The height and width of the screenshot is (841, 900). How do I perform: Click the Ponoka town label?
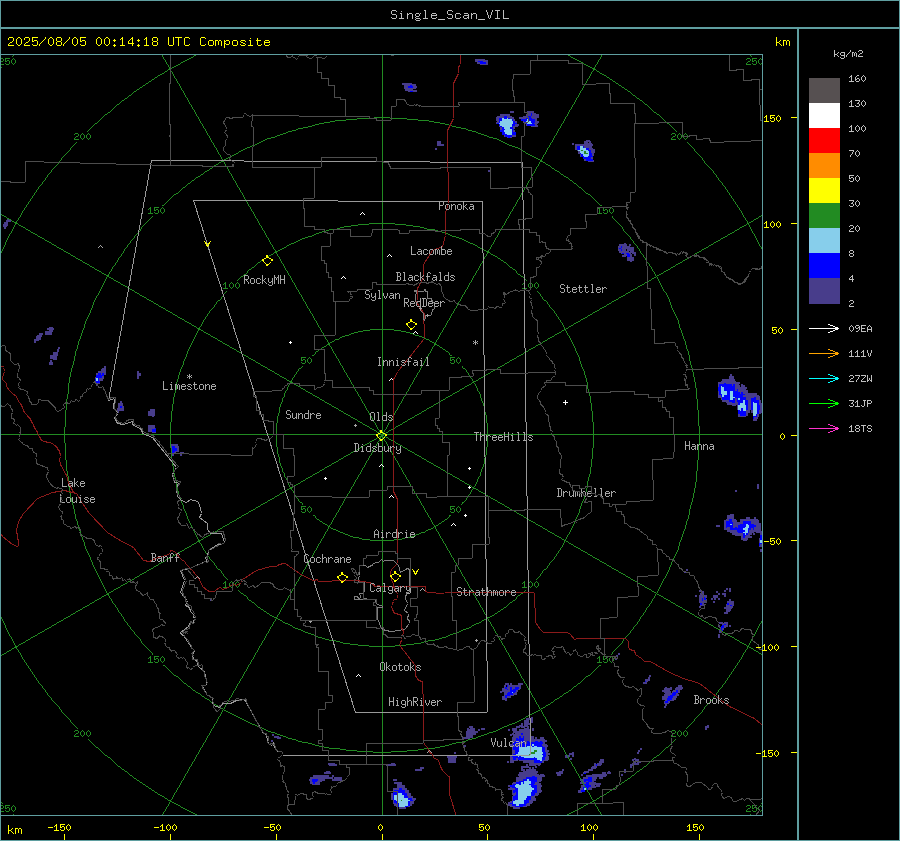click(x=456, y=206)
